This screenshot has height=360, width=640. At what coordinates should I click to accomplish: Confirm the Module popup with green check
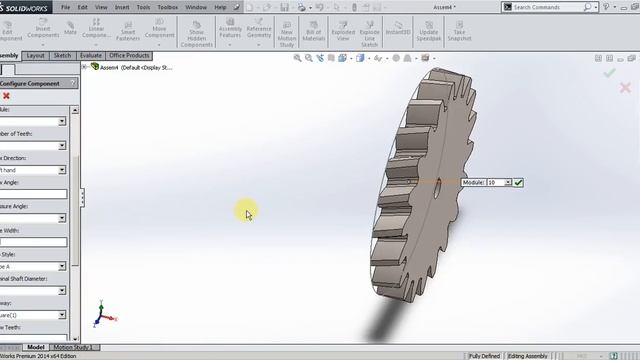[518, 182]
